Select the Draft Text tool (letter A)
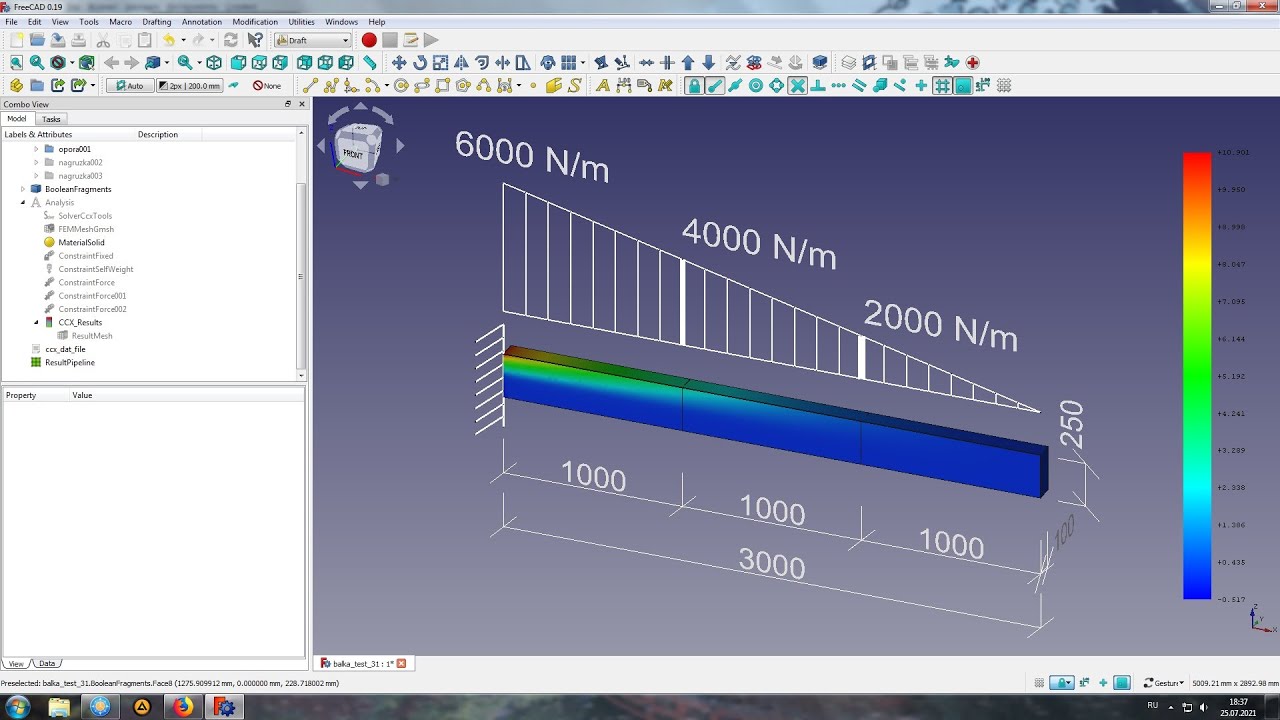The height and width of the screenshot is (720, 1280). (x=603, y=85)
